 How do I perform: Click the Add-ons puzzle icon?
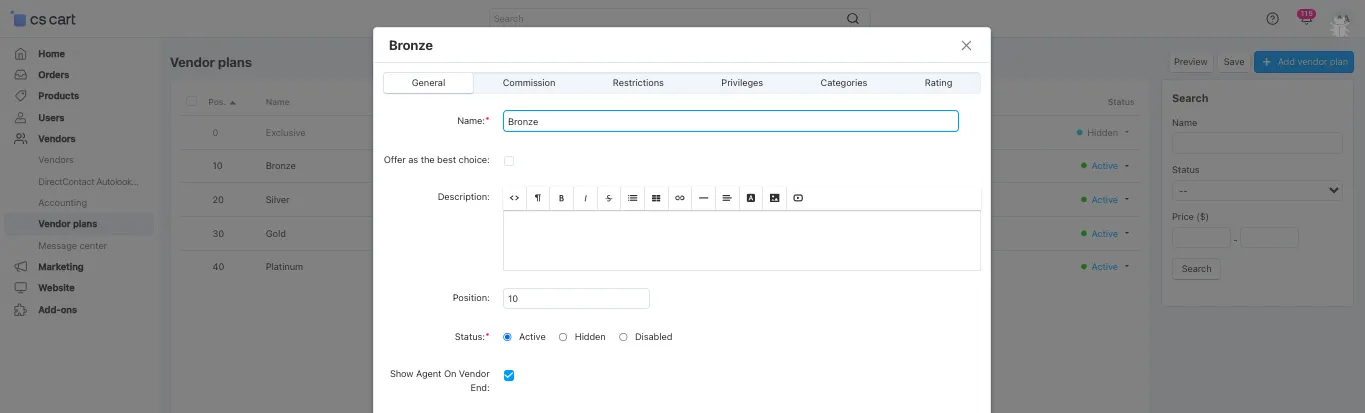20,310
